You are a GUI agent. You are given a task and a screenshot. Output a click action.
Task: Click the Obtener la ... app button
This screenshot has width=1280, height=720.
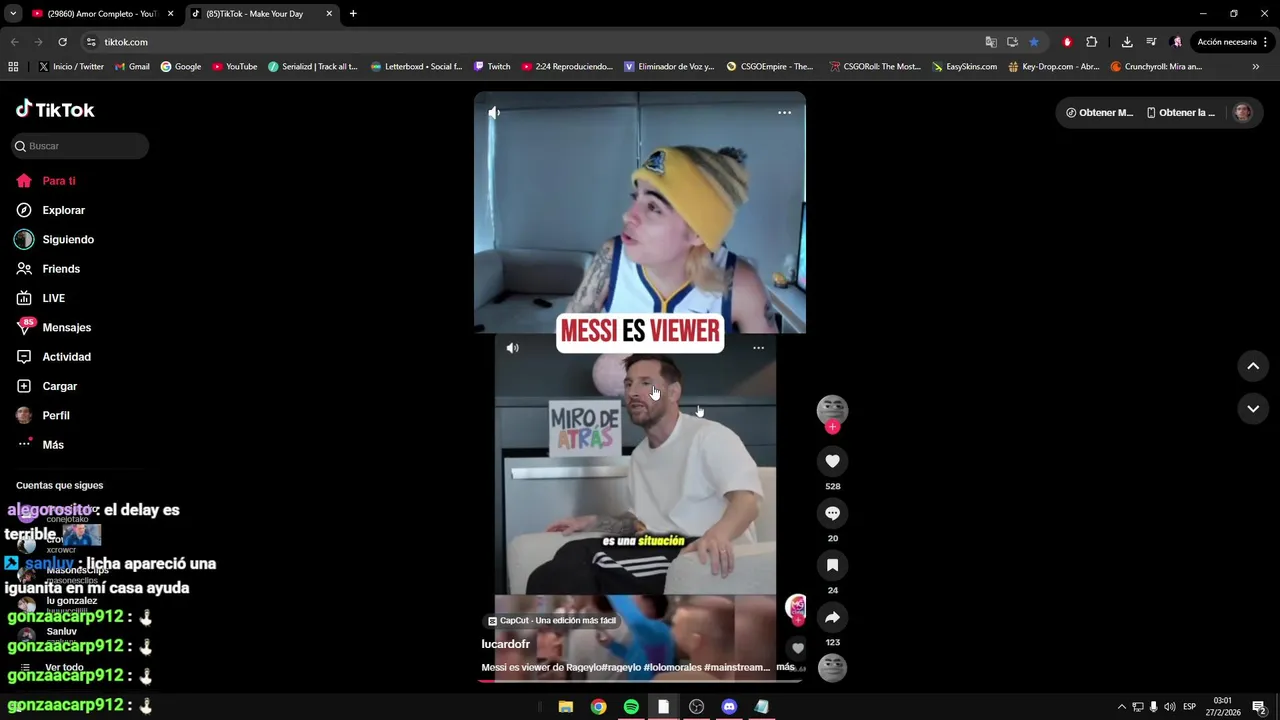pos(1181,113)
